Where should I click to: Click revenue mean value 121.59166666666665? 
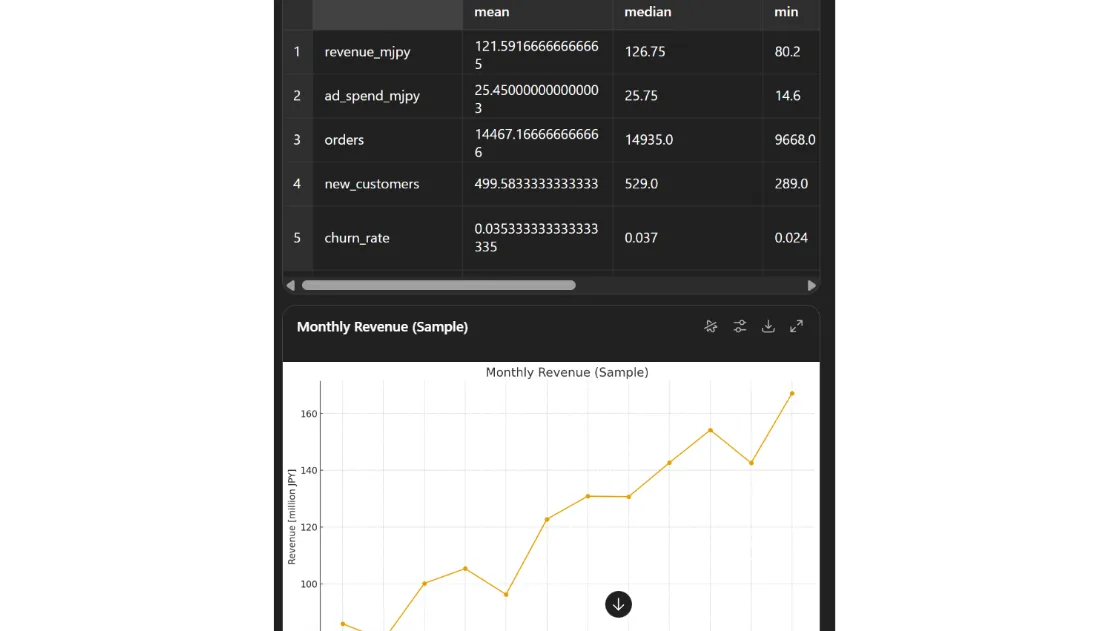536,55
